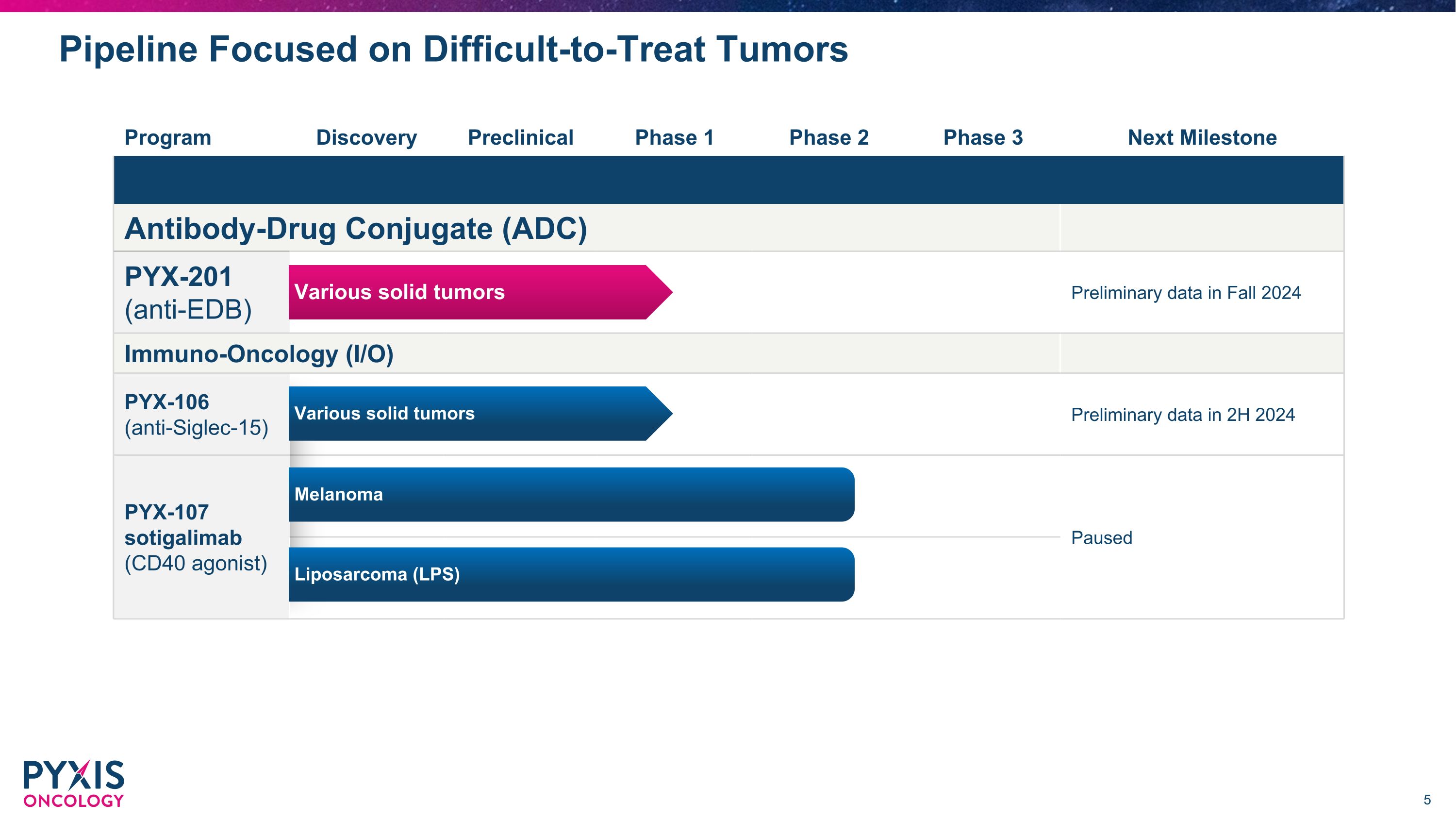Click the Phase 2 column header
This screenshot has height=819, width=1456.
pyautogui.click(x=828, y=137)
